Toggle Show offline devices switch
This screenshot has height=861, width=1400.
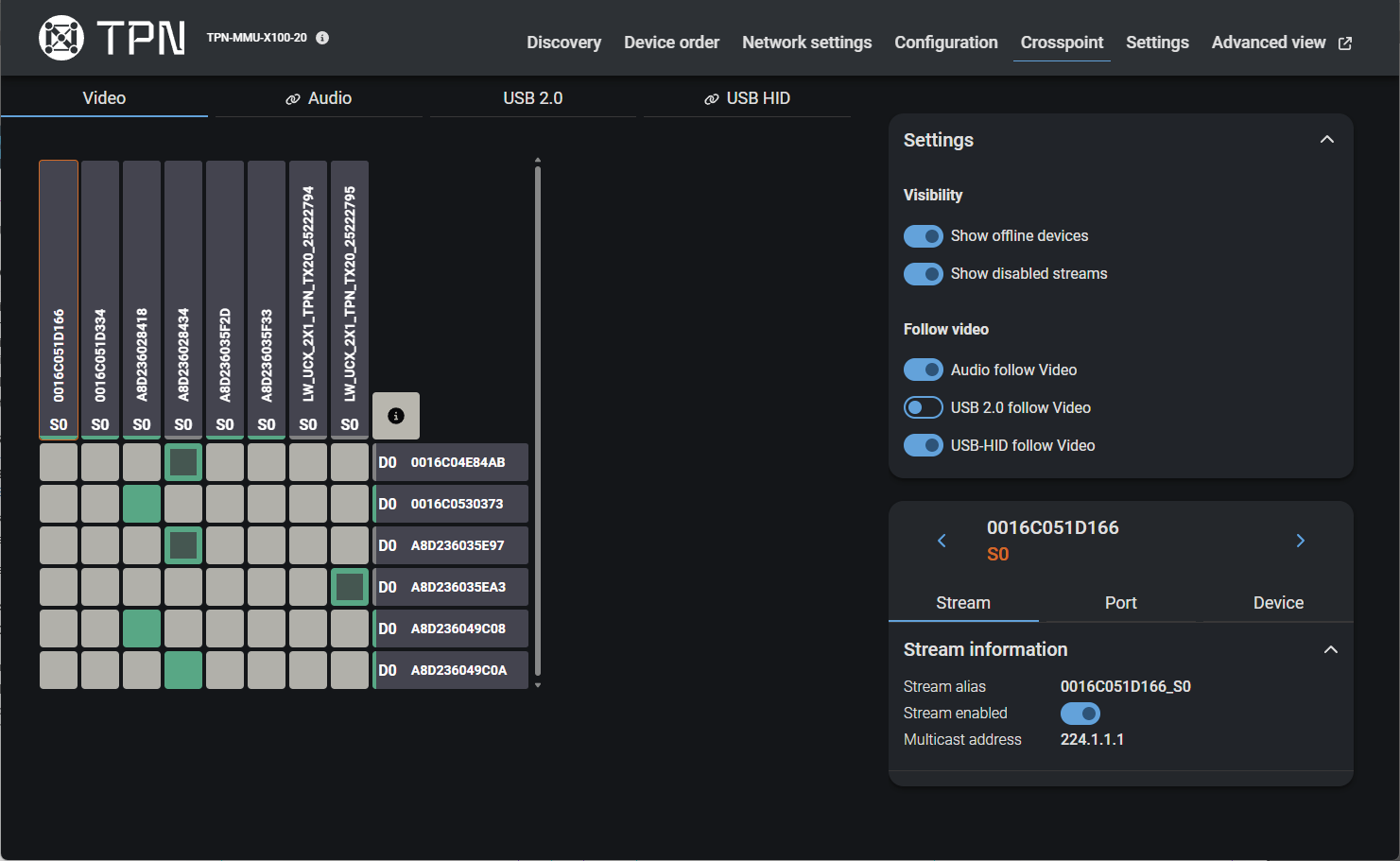click(924, 236)
